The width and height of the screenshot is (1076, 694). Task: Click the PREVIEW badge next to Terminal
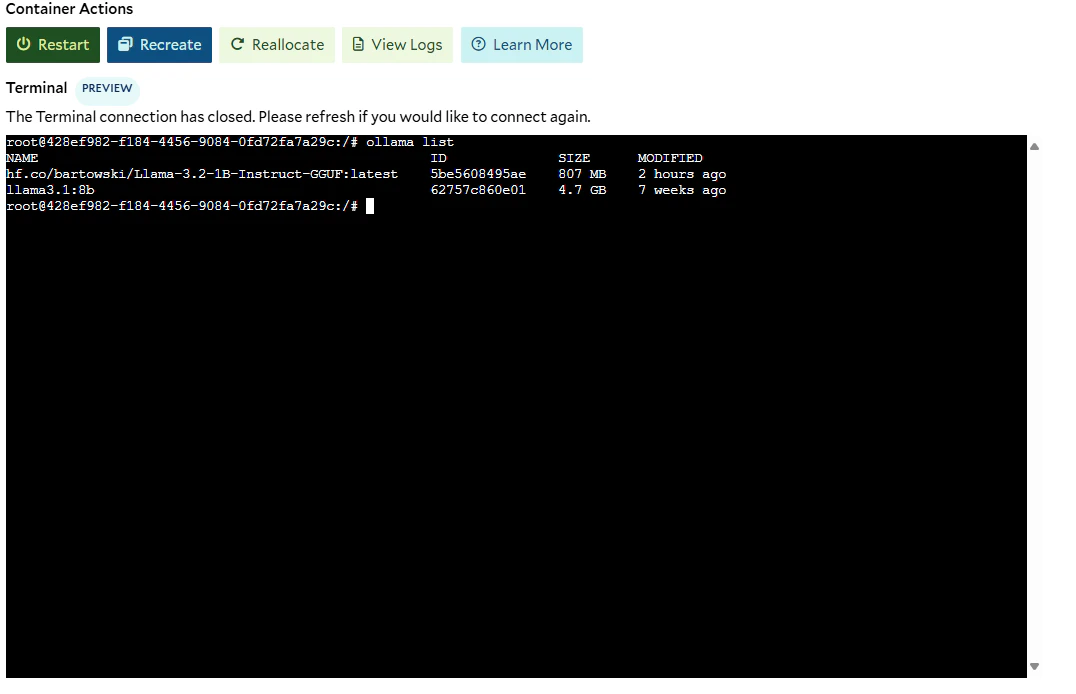tap(107, 88)
